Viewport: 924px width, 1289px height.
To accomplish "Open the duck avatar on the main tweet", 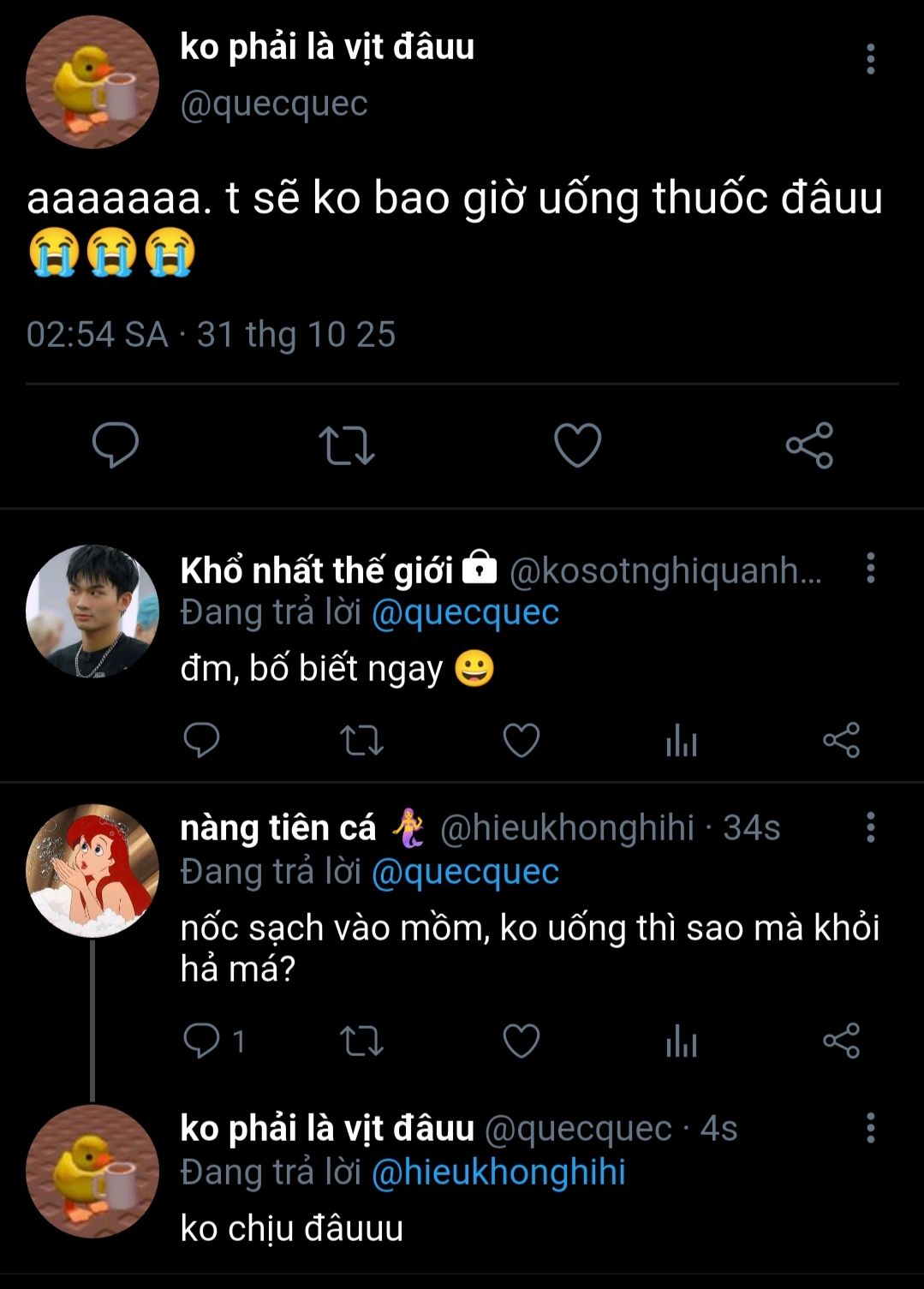I will [92, 81].
